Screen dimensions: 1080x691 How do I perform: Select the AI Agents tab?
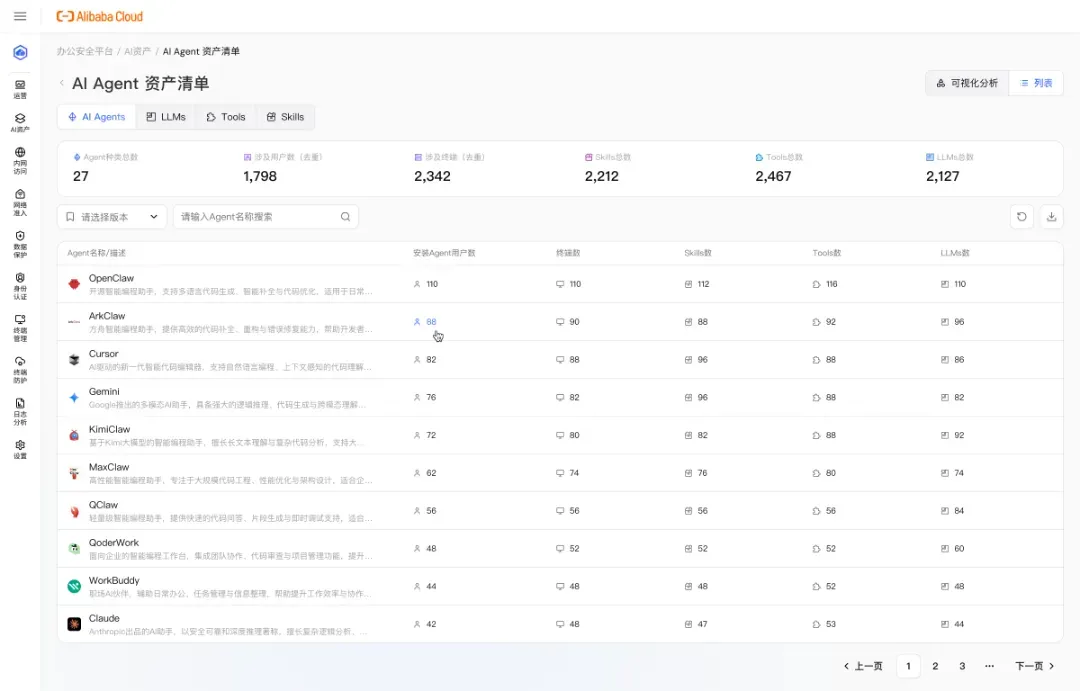click(97, 117)
